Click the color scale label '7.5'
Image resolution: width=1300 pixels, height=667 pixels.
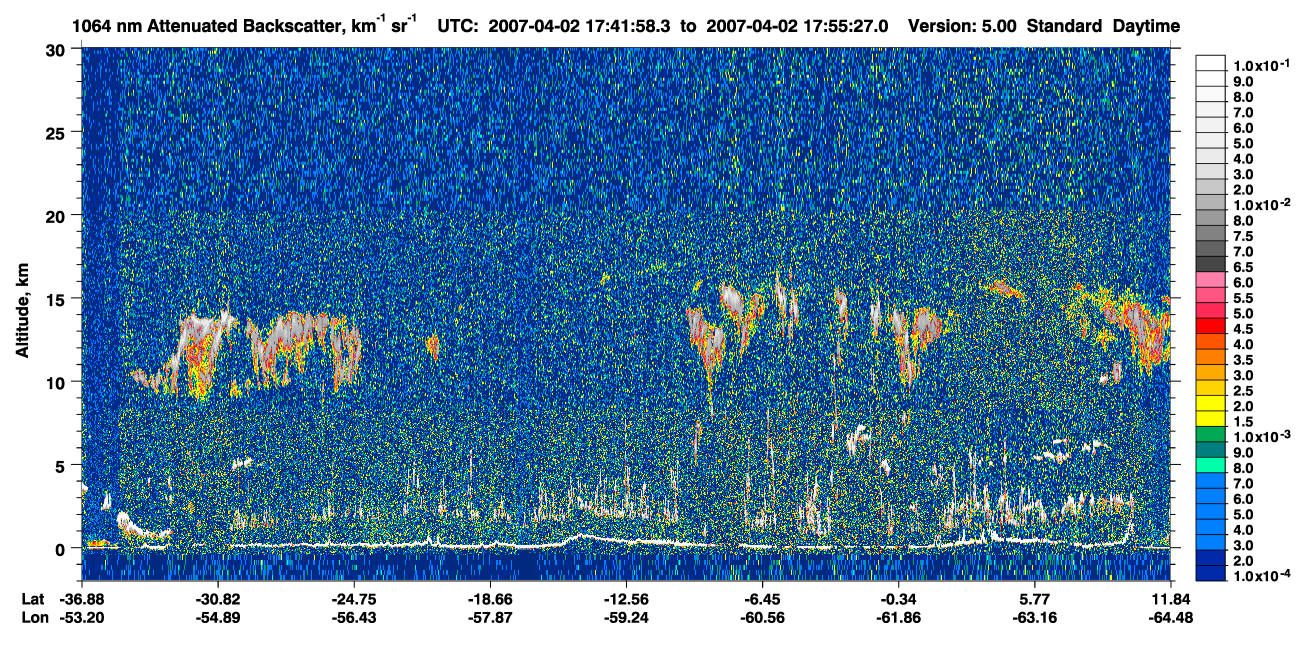pos(1243,236)
